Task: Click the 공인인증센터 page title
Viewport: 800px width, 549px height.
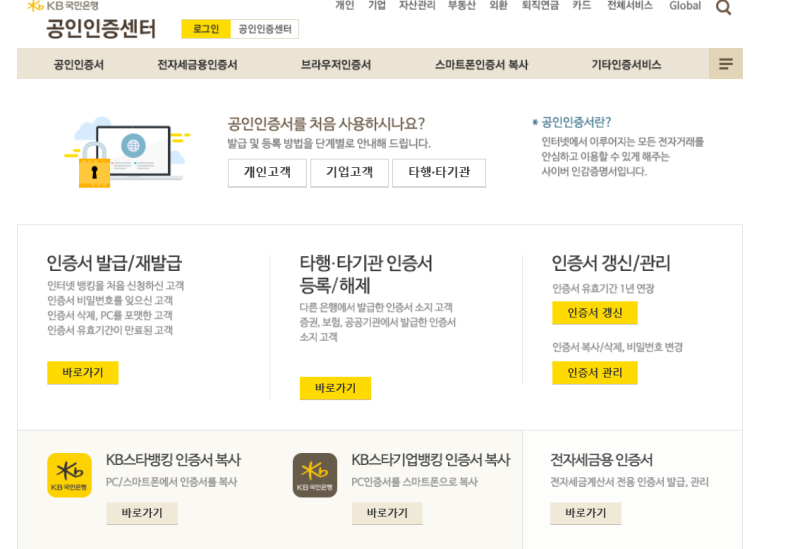Action: coord(101,29)
